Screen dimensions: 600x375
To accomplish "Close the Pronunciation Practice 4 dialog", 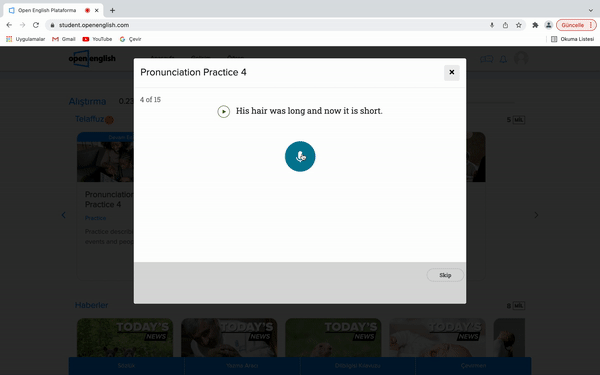I will (x=452, y=72).
